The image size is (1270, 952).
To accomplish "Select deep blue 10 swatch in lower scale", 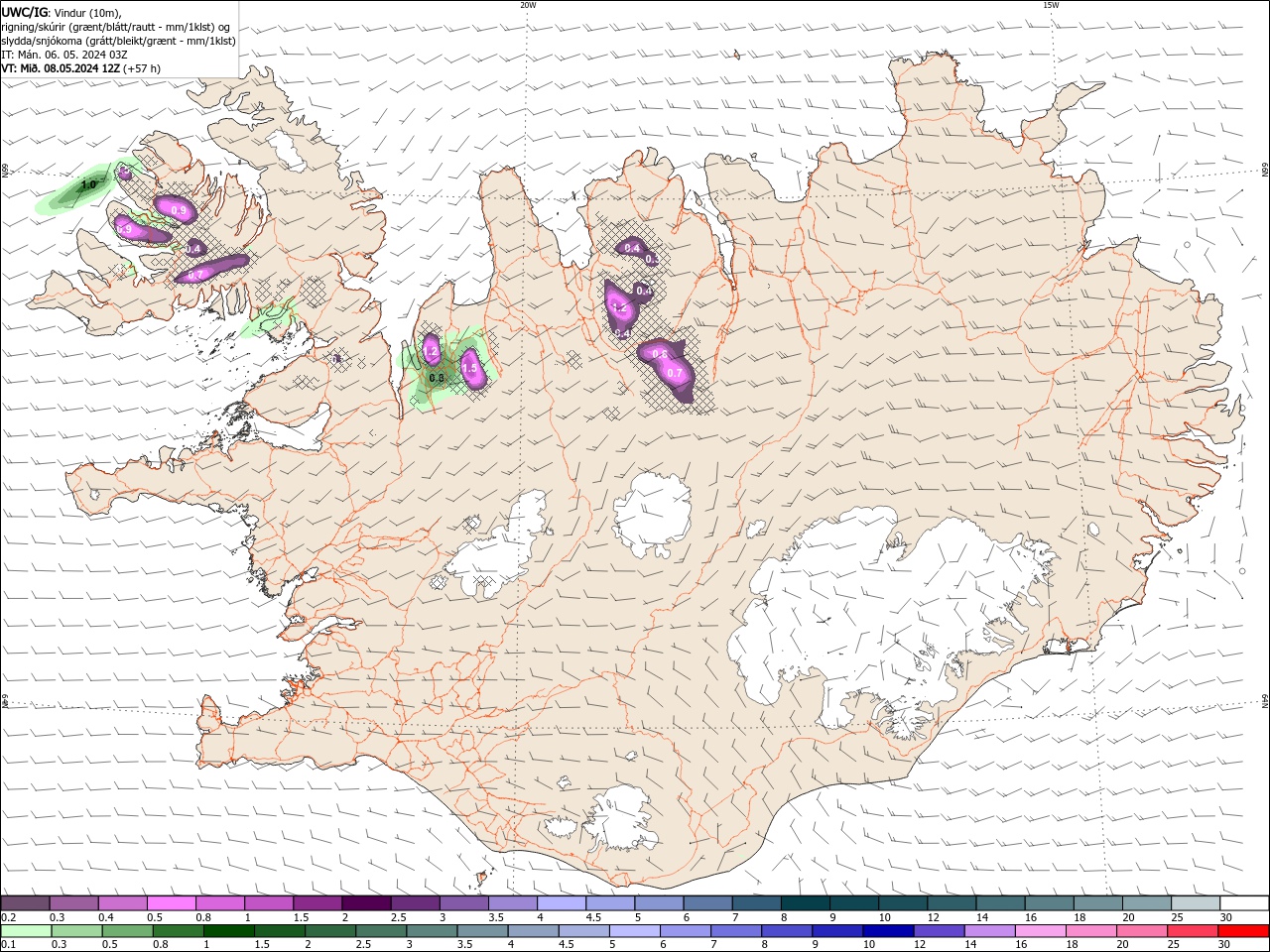I will (887, 930).
